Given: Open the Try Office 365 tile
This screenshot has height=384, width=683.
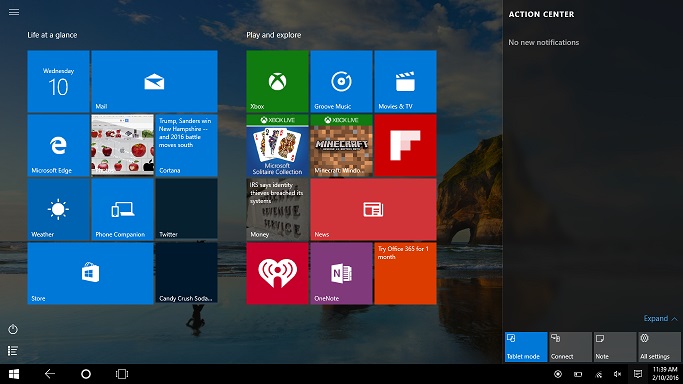Looking at the screenshot, I should click(406, 273).
